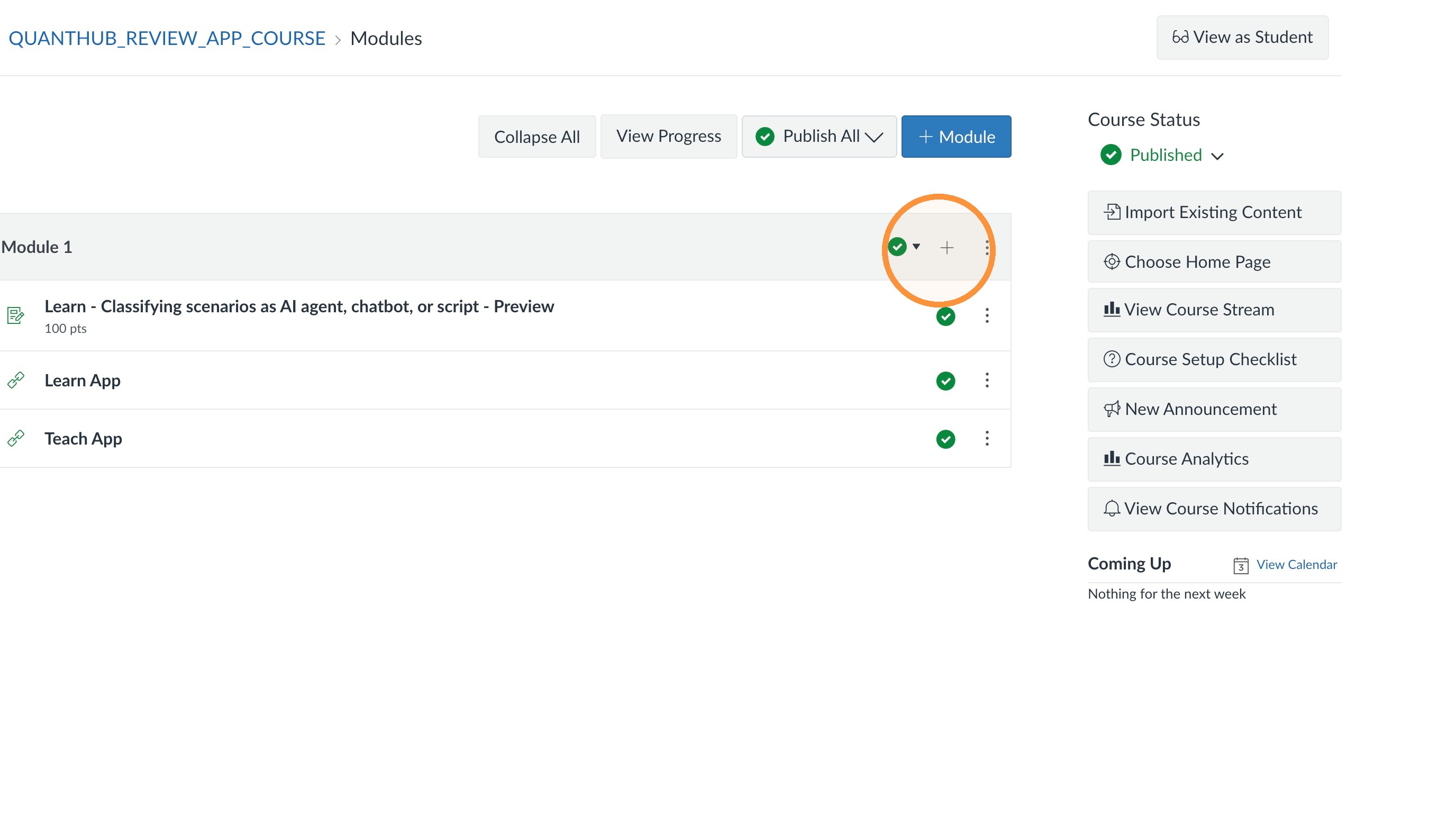Open the Teach App module item
Image resolution: width=1456 pixels, height=814 pixels.
[83, 439]
